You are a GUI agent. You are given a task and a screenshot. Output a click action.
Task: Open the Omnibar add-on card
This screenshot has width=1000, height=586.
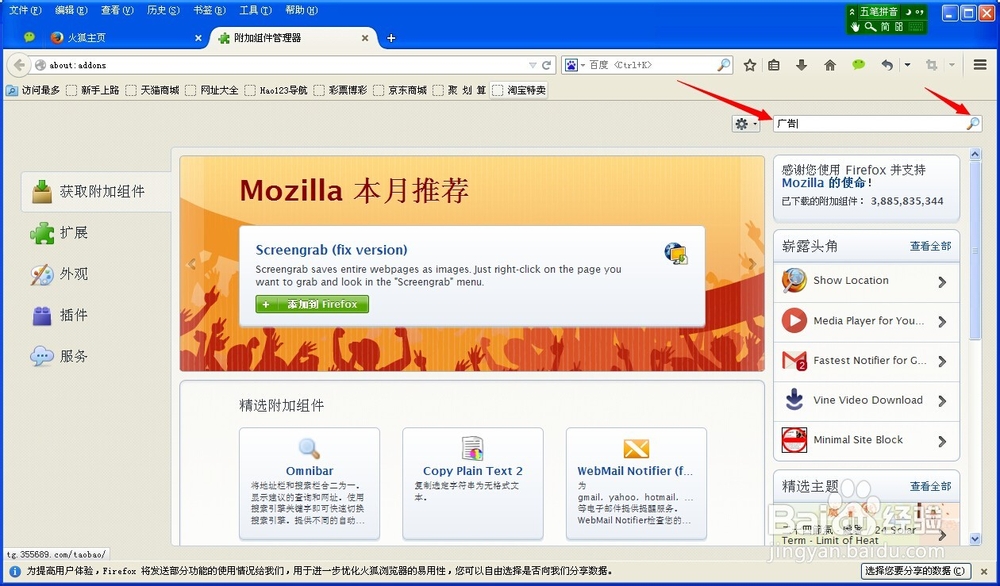point(309,484)
